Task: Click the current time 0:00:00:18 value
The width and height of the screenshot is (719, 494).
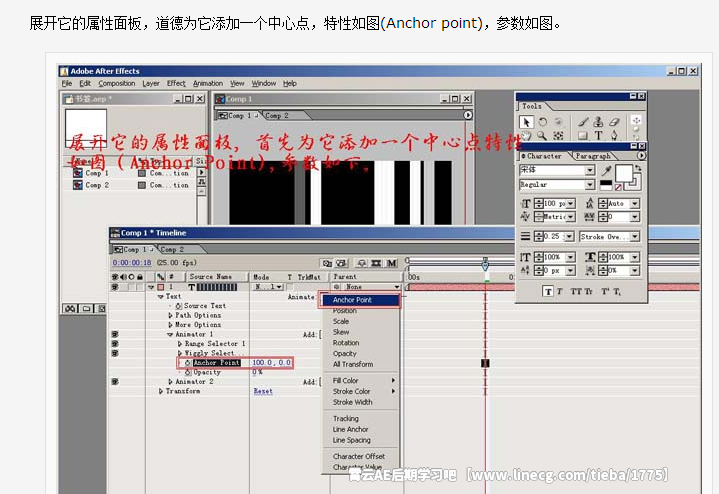Action: (x=132, y=263)
